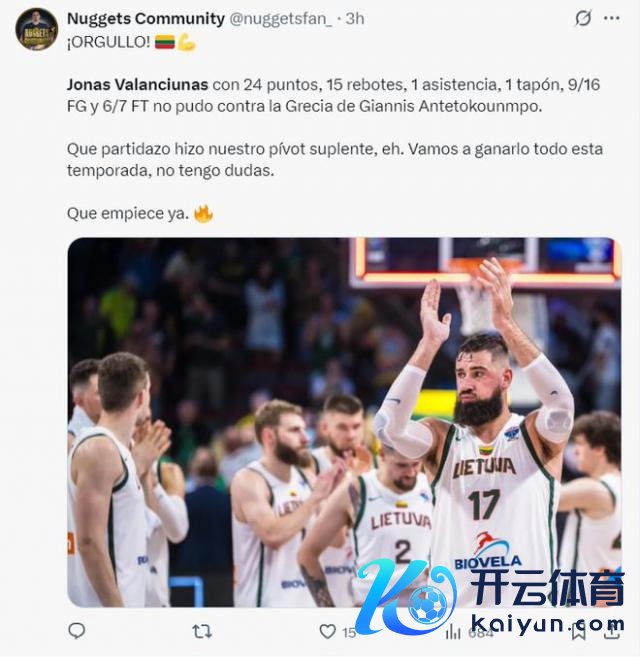View analytics via the bar chart icon

(x=453, y=631)
